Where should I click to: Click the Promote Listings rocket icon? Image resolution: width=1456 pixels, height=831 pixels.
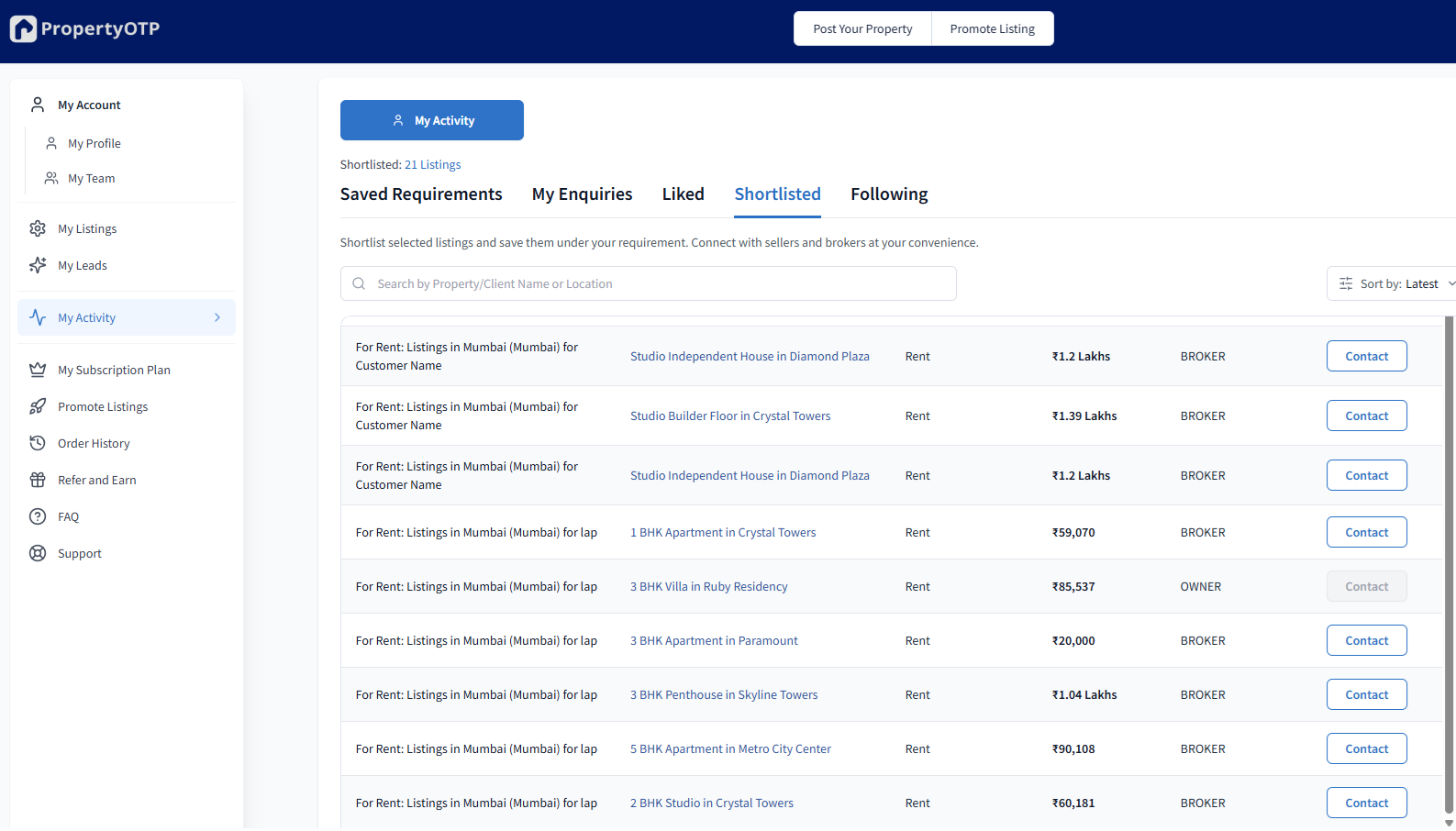[x=38, y=406]
